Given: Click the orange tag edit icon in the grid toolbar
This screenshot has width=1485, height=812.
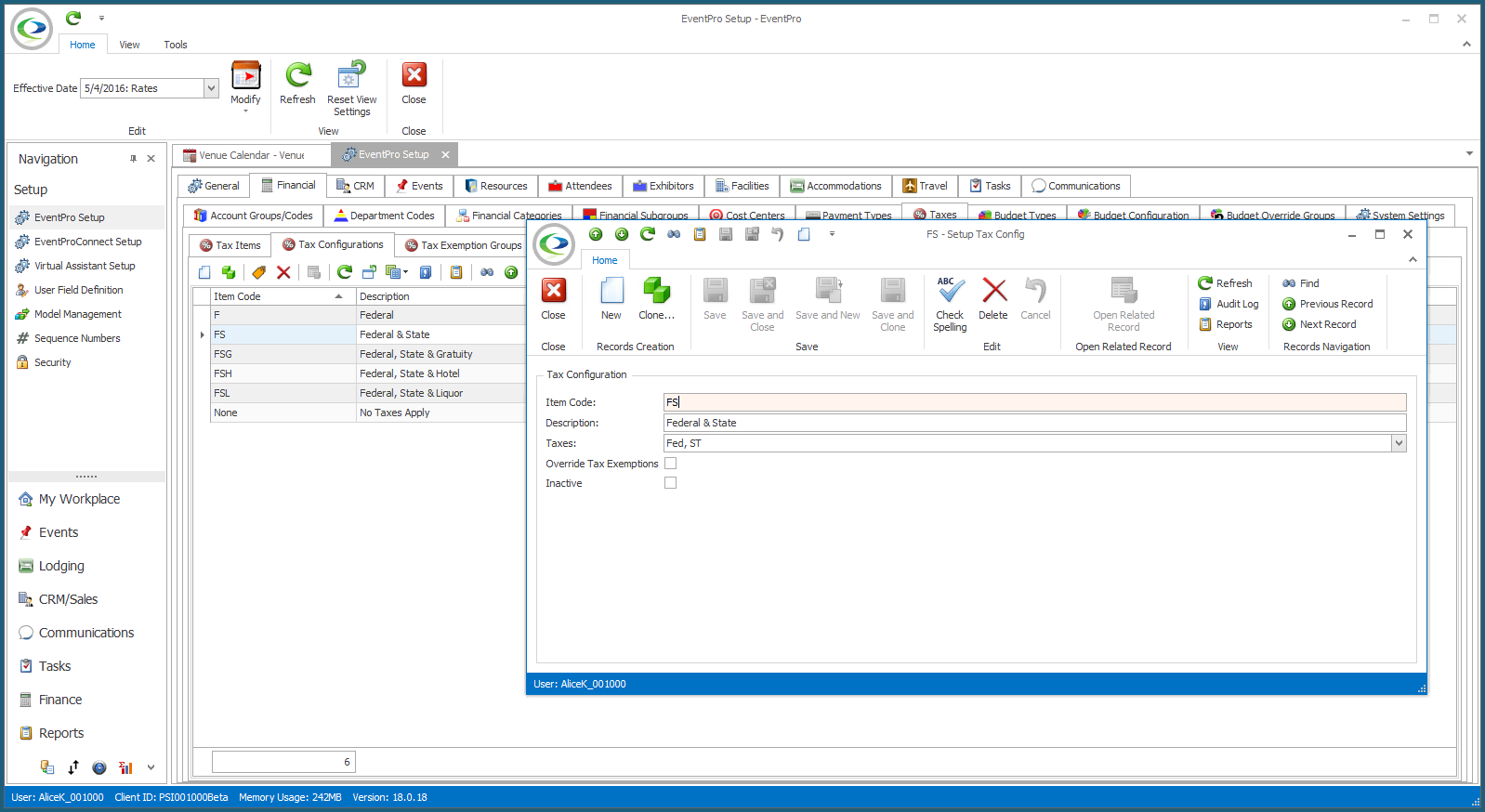Looking at the screenshot, I should pyautogui.click(x=259, y=272).
